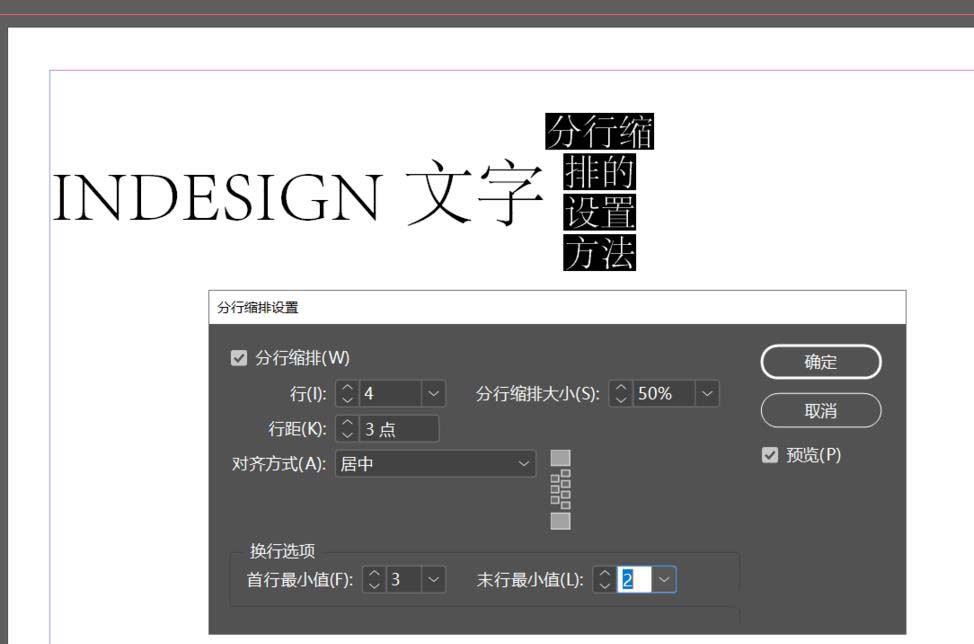Screen dimensions: 974x644
Task: Click the 分行缩排大小 field showing 50%
Action: pyautogui.click(x=662, y=394)
